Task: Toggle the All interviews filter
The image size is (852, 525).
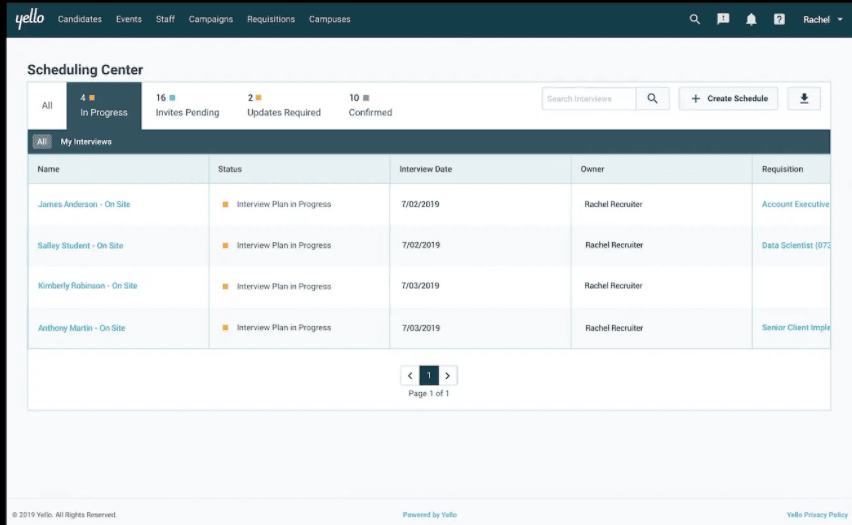Action: pyautogui.click(x=41, y=142)
